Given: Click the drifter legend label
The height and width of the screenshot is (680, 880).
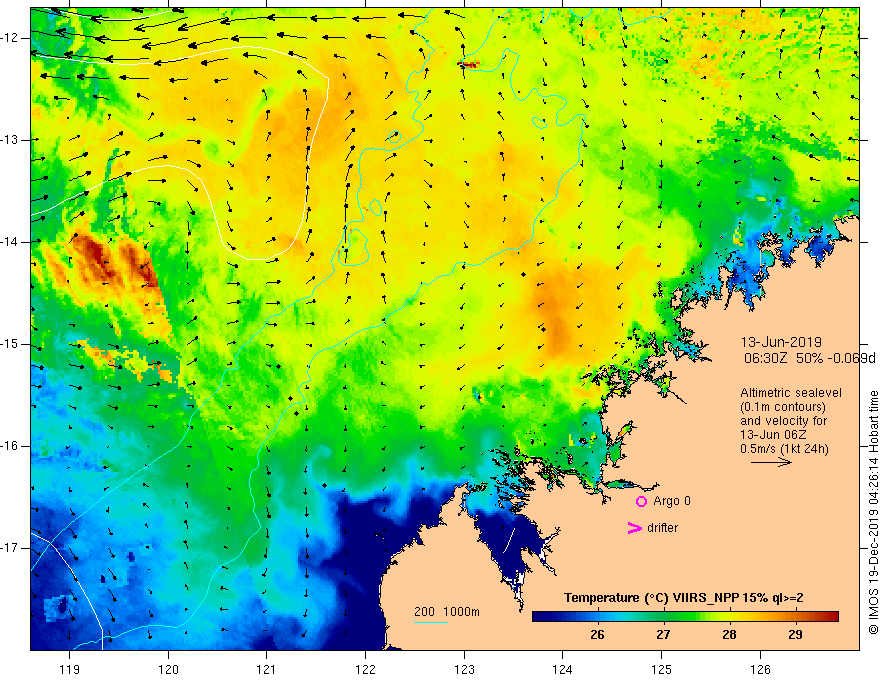Looking at the screenshot, I should 662,528.
